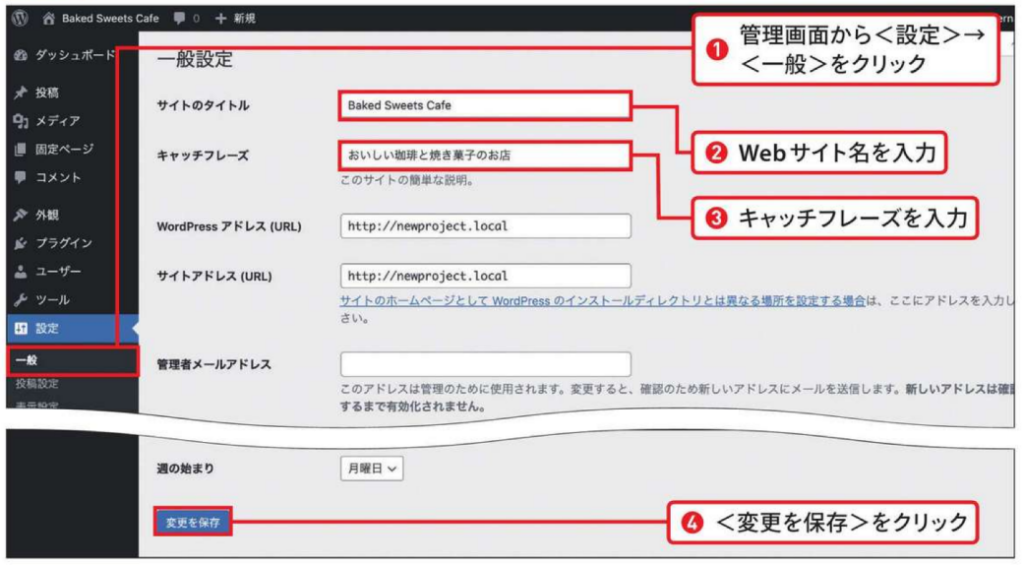This screenshot has width=1024, height=565.
Task: Open ダッシュボード via its sidebar icon
Action: coord(20,56)
